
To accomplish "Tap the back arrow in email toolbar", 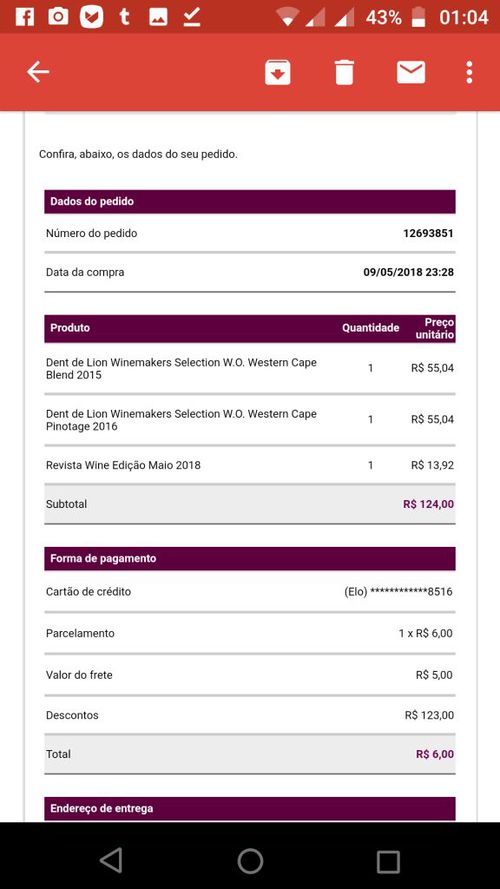I will pos(38,72).
